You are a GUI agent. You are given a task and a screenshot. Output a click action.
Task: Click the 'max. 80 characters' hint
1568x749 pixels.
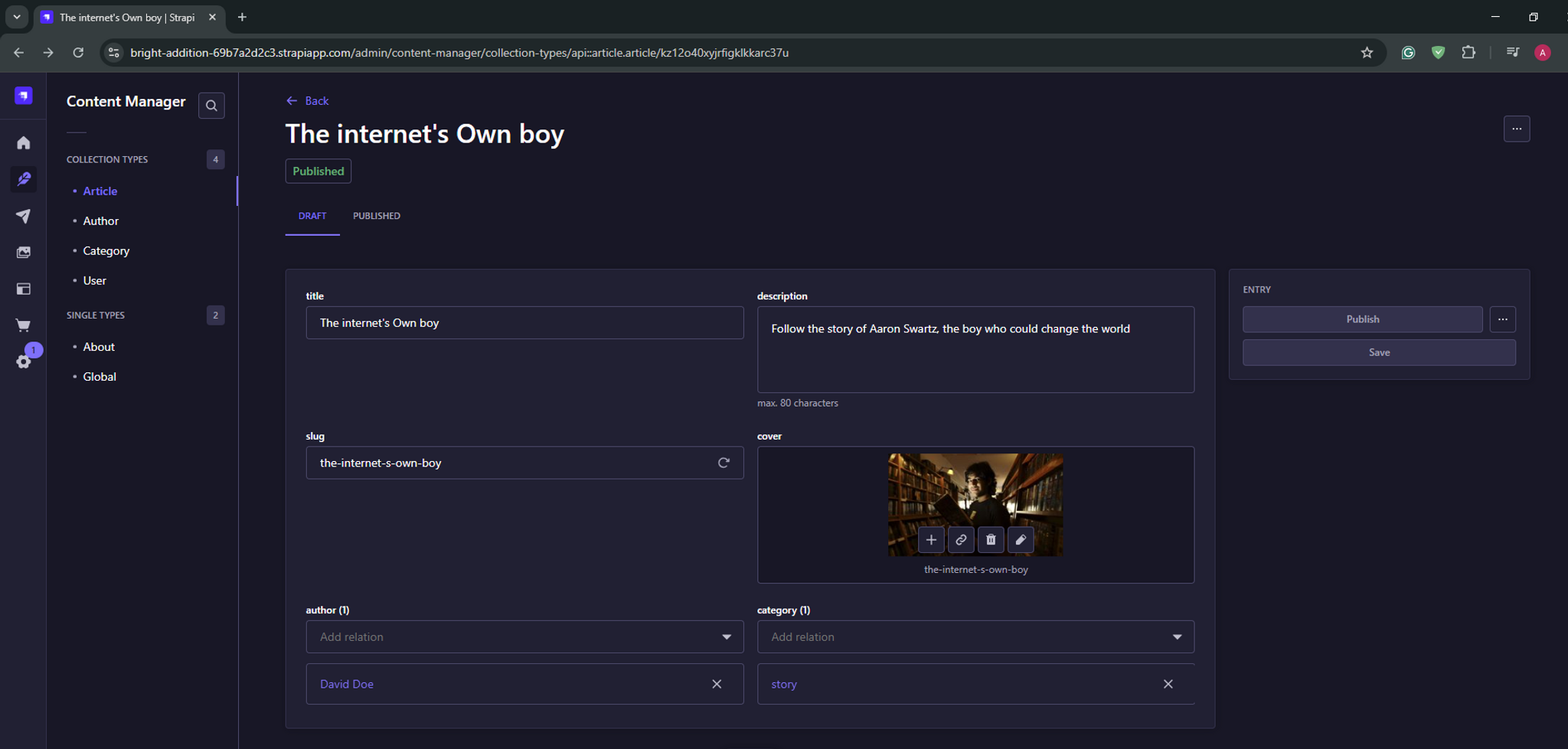click(x=798, y=404)
